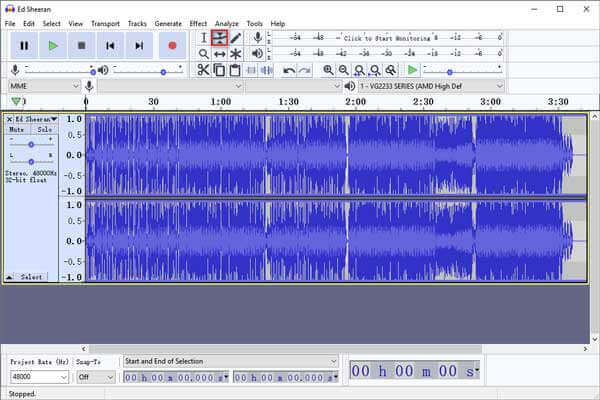Zoom out of the waveform
Image resolution: width=600 pixels, height=400 pixels.
click(x=344, y=70)
